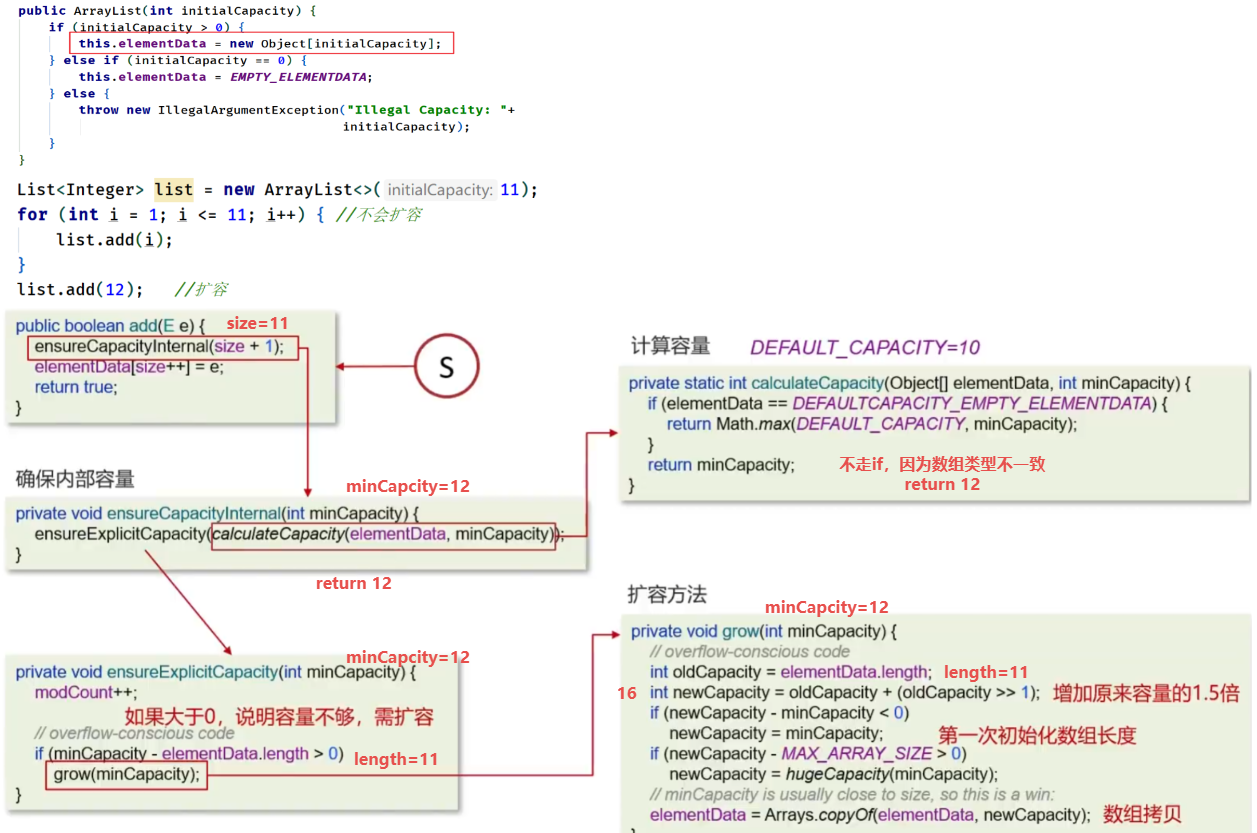The image size is (1257, 833).
Task: Select the boxed calculateCapacity(elementData, minCapacity) call
Action: tap(382, 534)
